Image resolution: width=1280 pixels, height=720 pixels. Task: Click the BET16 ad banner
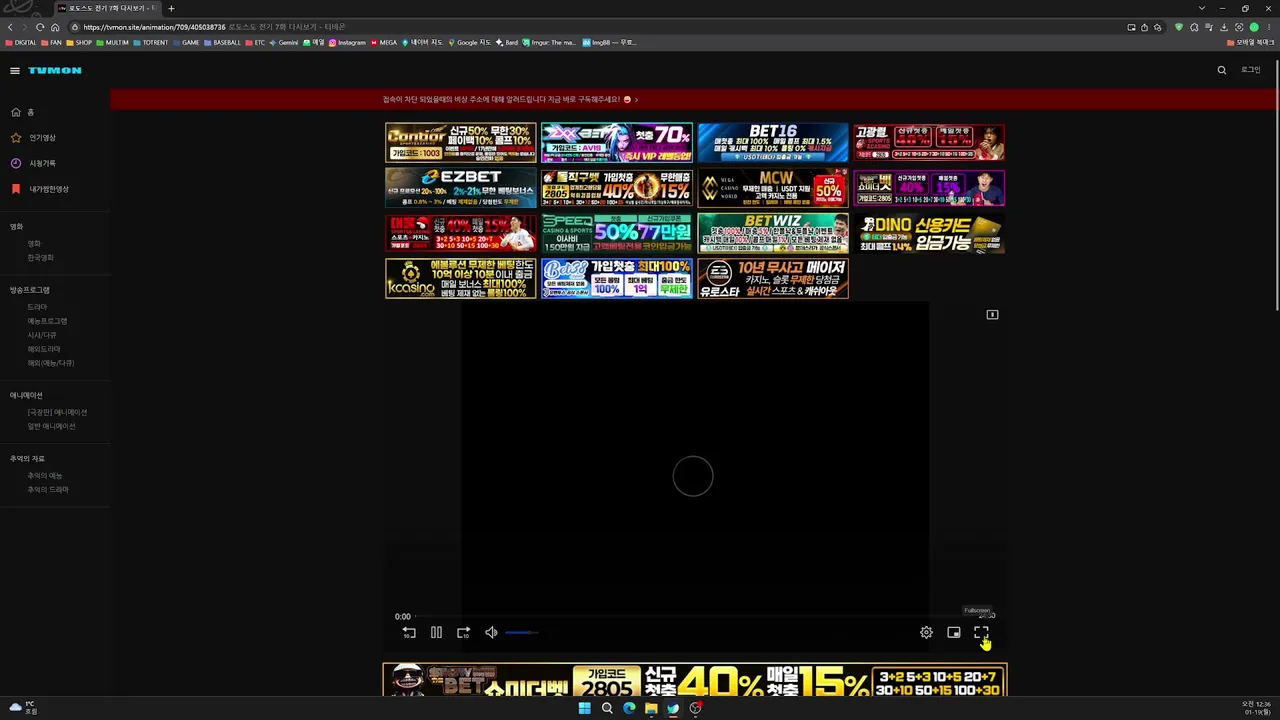click(x=773, y=142)
